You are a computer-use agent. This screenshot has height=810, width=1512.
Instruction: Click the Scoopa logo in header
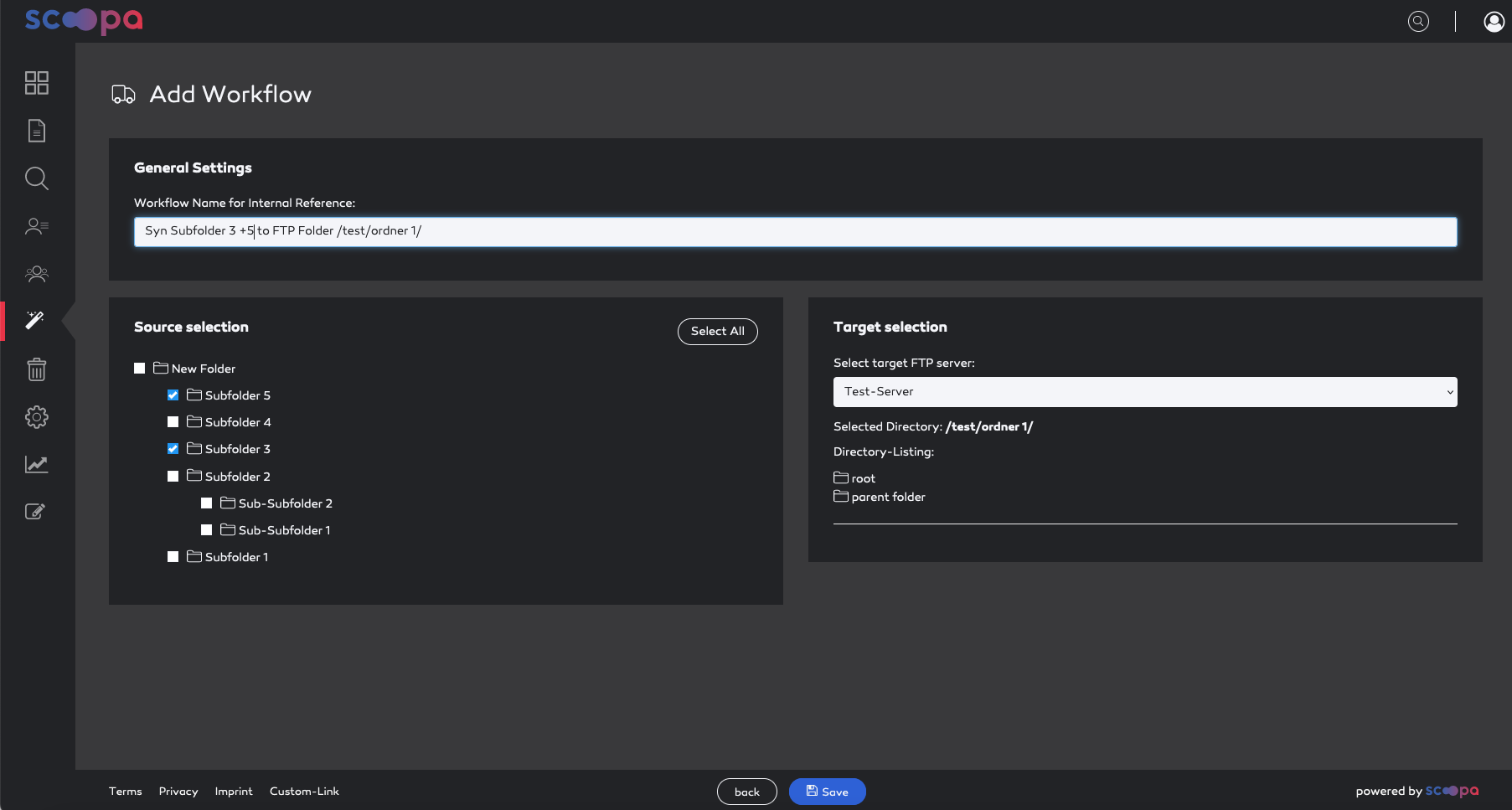(x=84, y=21)
